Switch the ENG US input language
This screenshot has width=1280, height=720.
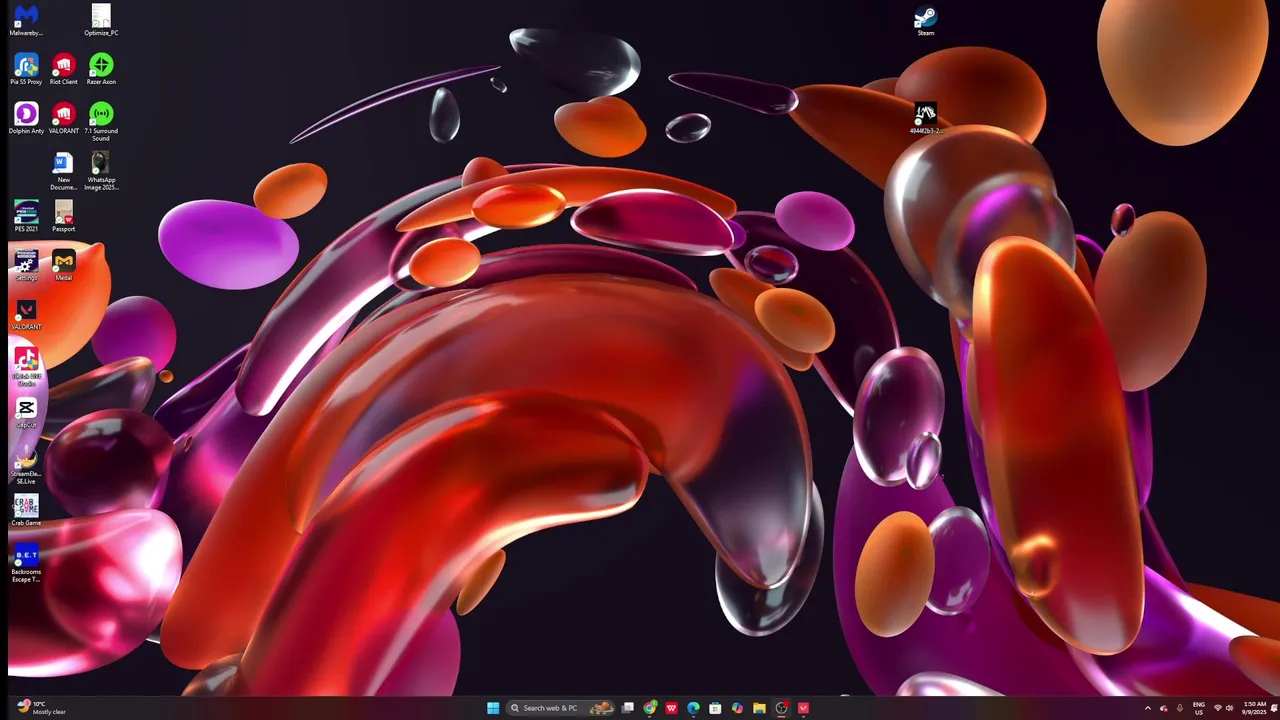(1199, 708)
